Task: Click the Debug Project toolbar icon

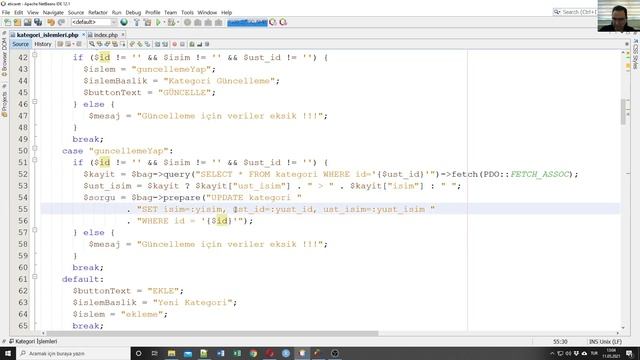Action: click(171, 22)
